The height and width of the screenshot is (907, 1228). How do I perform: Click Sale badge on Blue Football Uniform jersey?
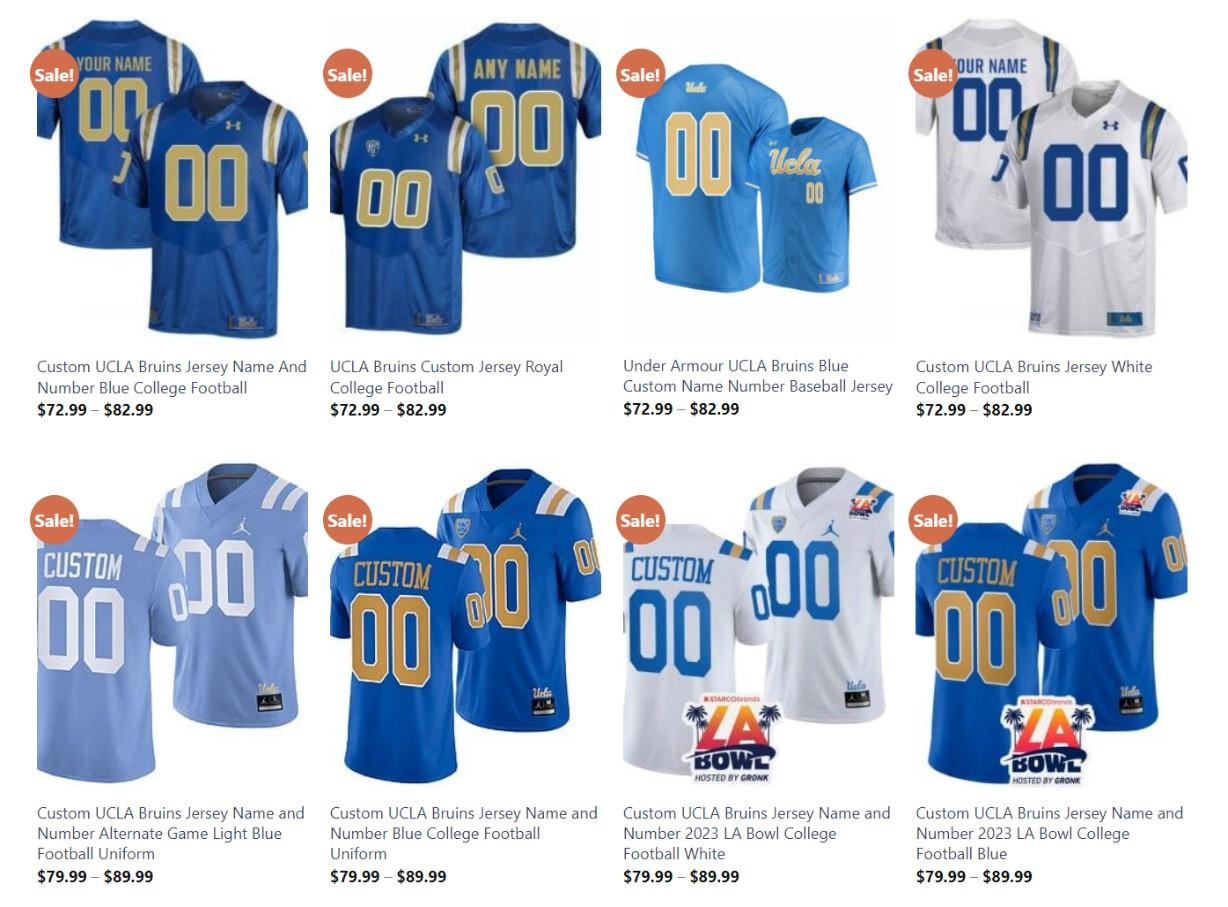348,520
